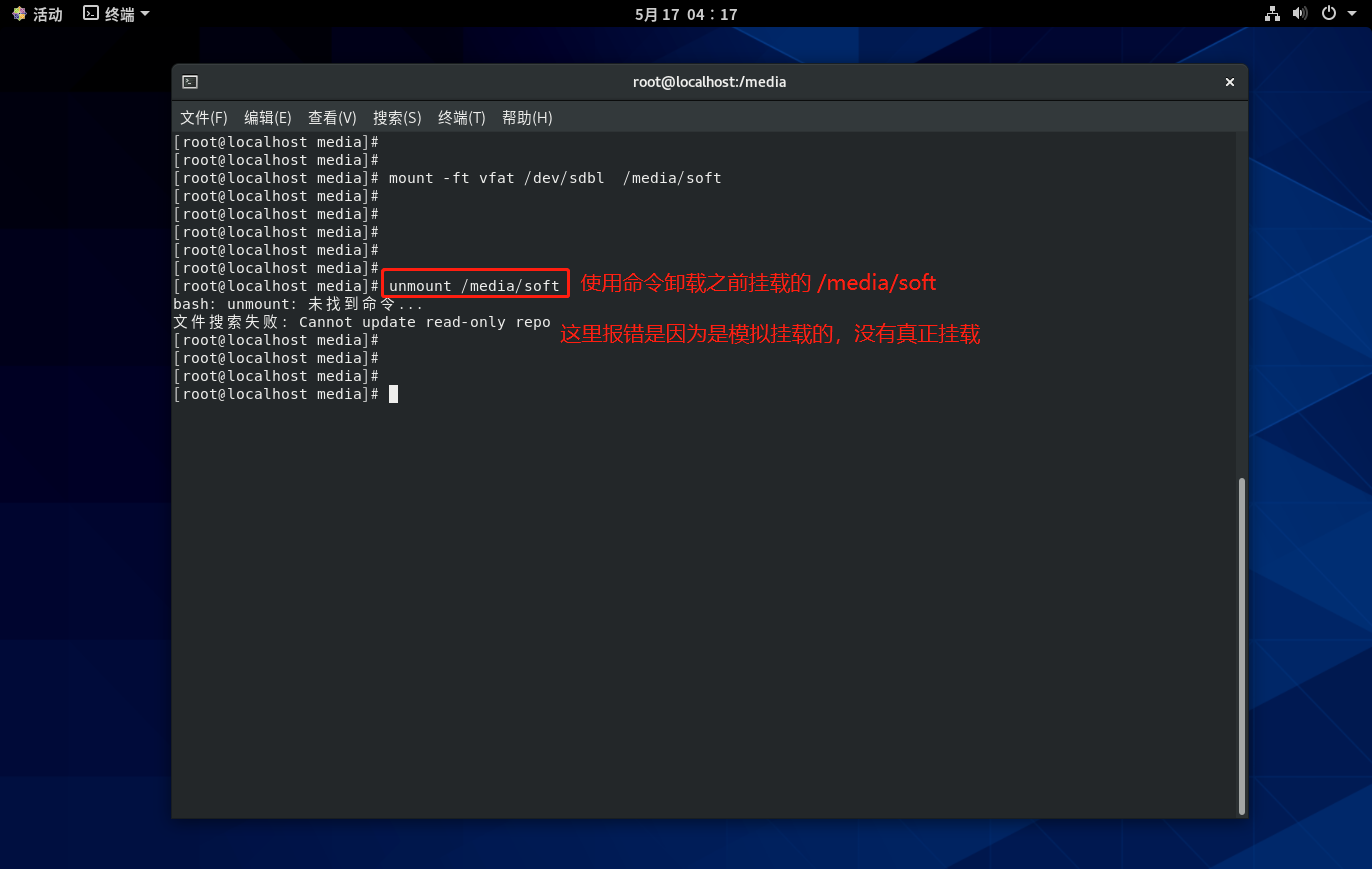This screenshot has height=869, width=1372.
Task: Open the 帮助(H) menu
Action: (x=527, y=118)
